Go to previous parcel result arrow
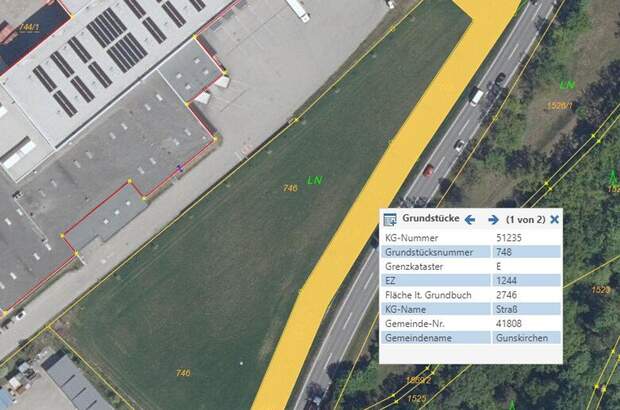The width and height of the screenshot is (620, 410). pyautogui.click(x=470, y=219)
